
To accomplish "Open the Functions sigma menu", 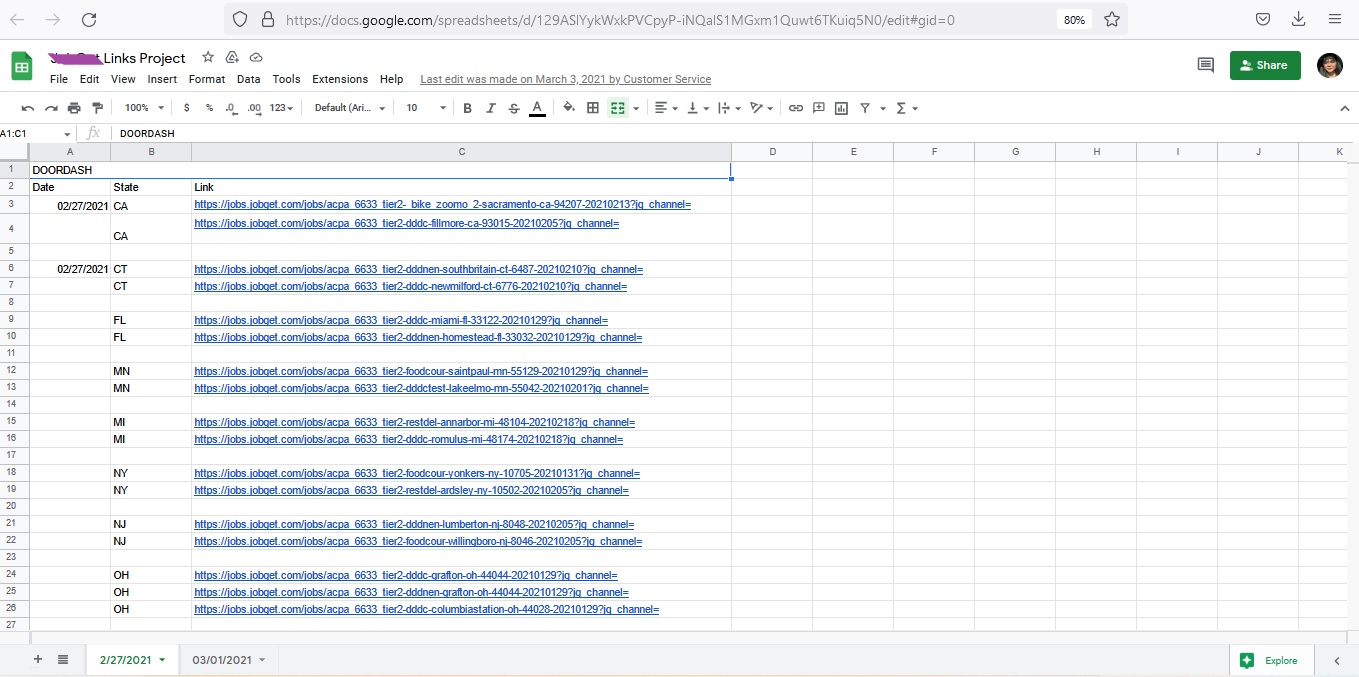I will tap(906, 108).
